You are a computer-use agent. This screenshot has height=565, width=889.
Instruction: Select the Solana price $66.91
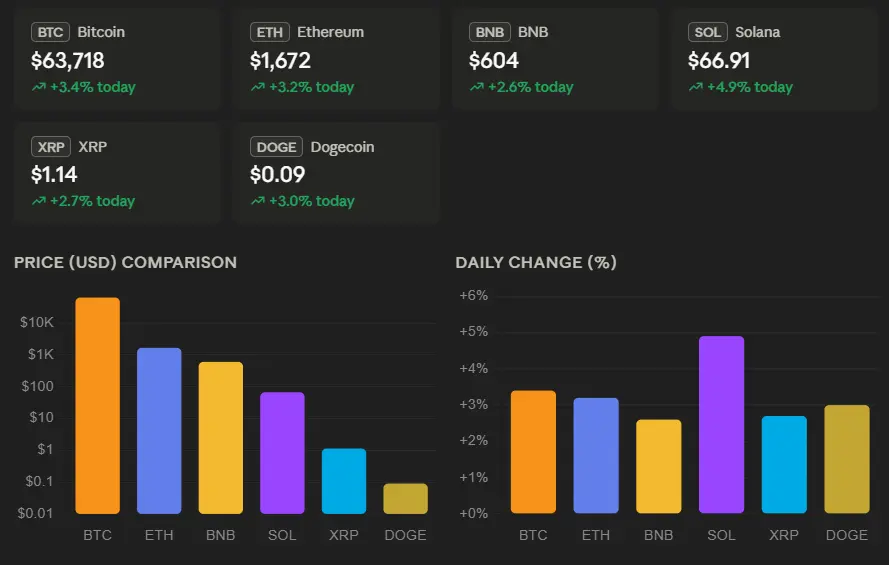719,61
